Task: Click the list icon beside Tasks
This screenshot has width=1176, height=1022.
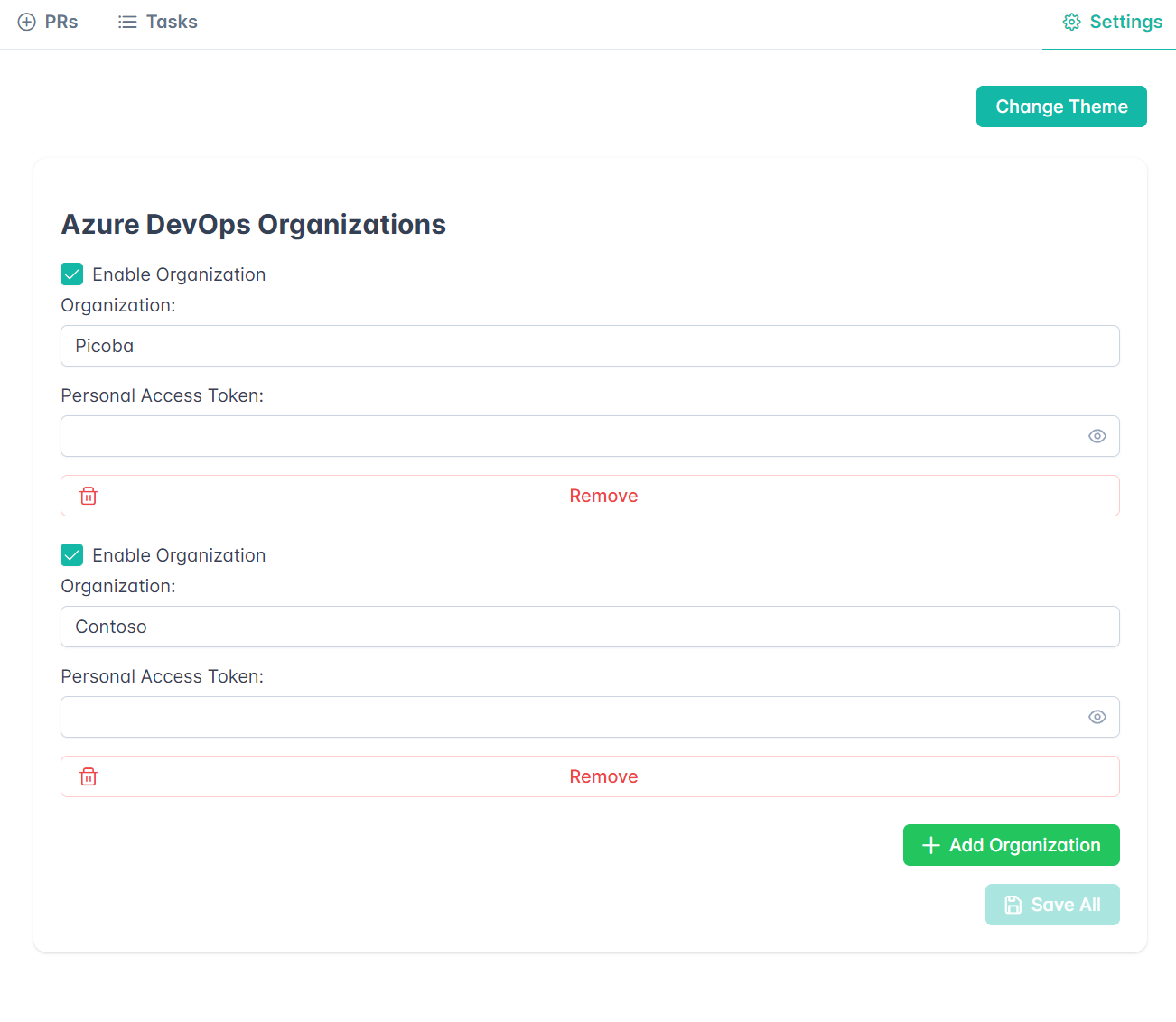Action: click(x=127, y=22)
